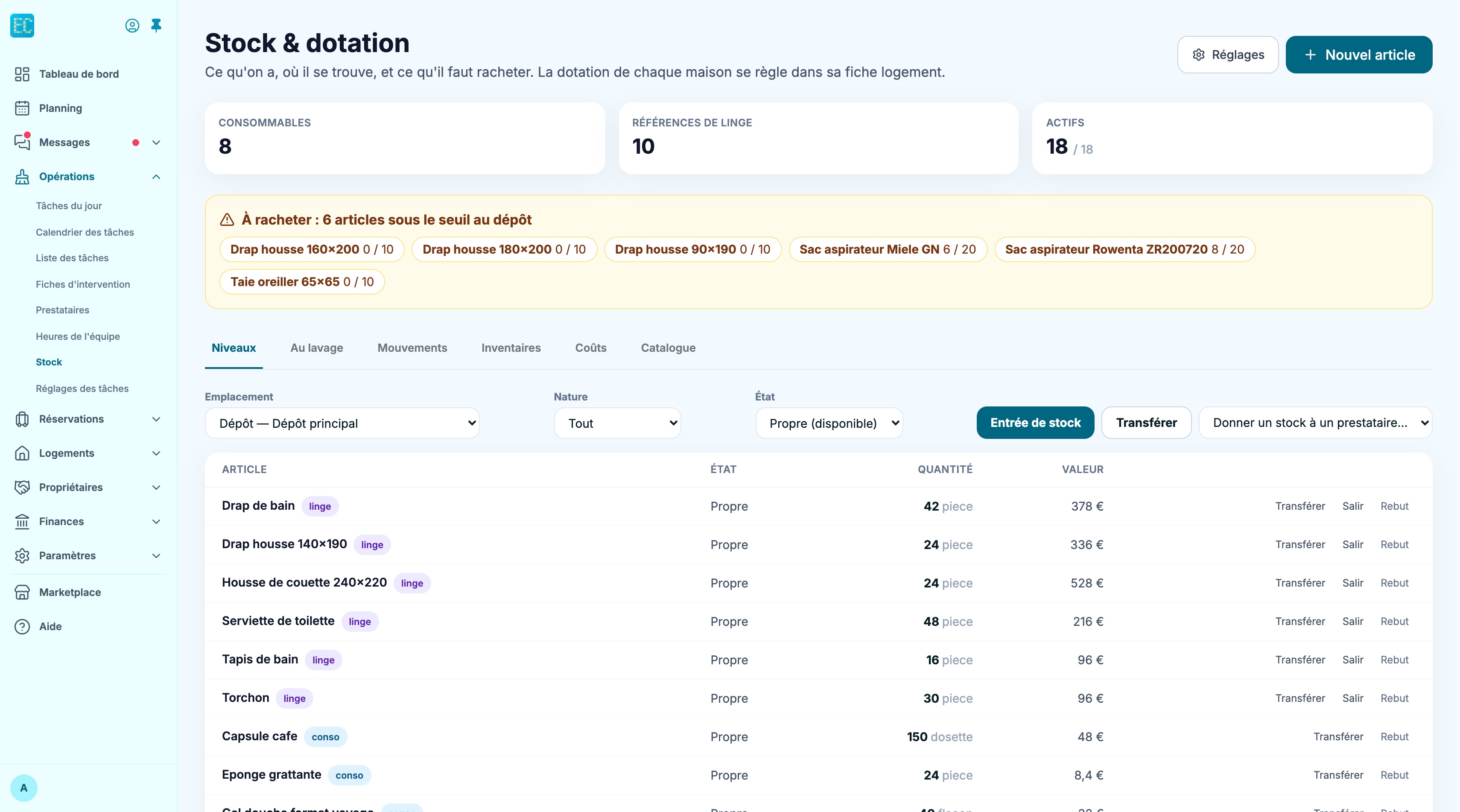Open the Donner un stock à un prestataire dropdown
Image resolution: width=1460 pixels, height=812 pixels.
click(1315, 423)
